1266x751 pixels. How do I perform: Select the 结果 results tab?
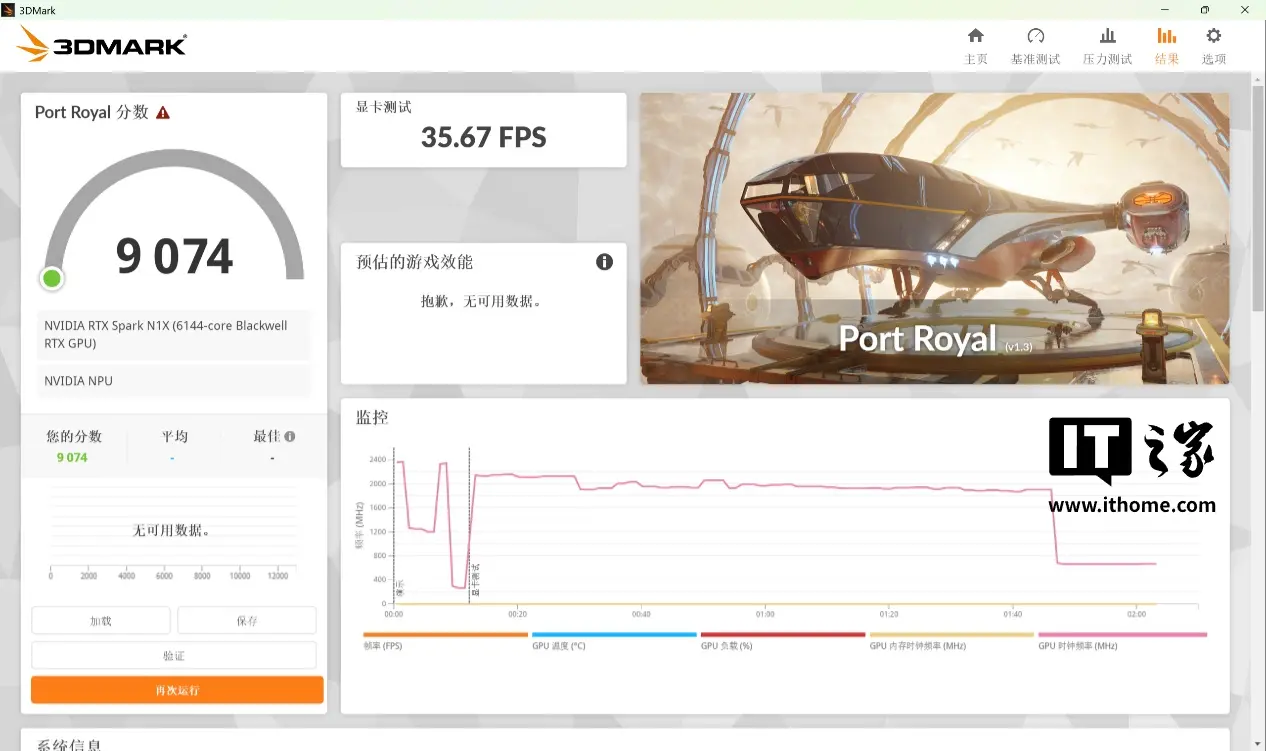[1167, 46]
